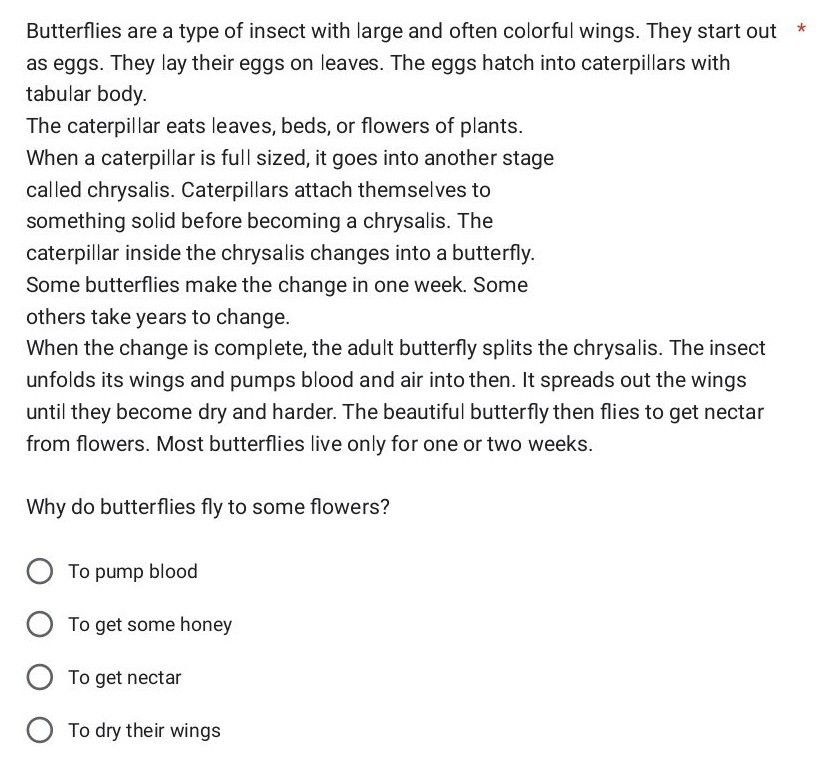Click the "To dry their wings" label text

(144, 731)
